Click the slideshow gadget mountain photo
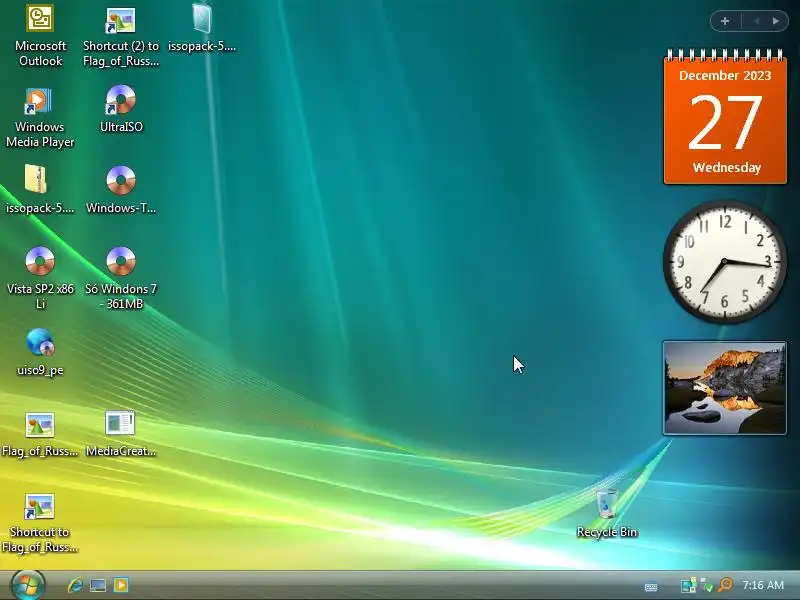 [x=724, y=388]
